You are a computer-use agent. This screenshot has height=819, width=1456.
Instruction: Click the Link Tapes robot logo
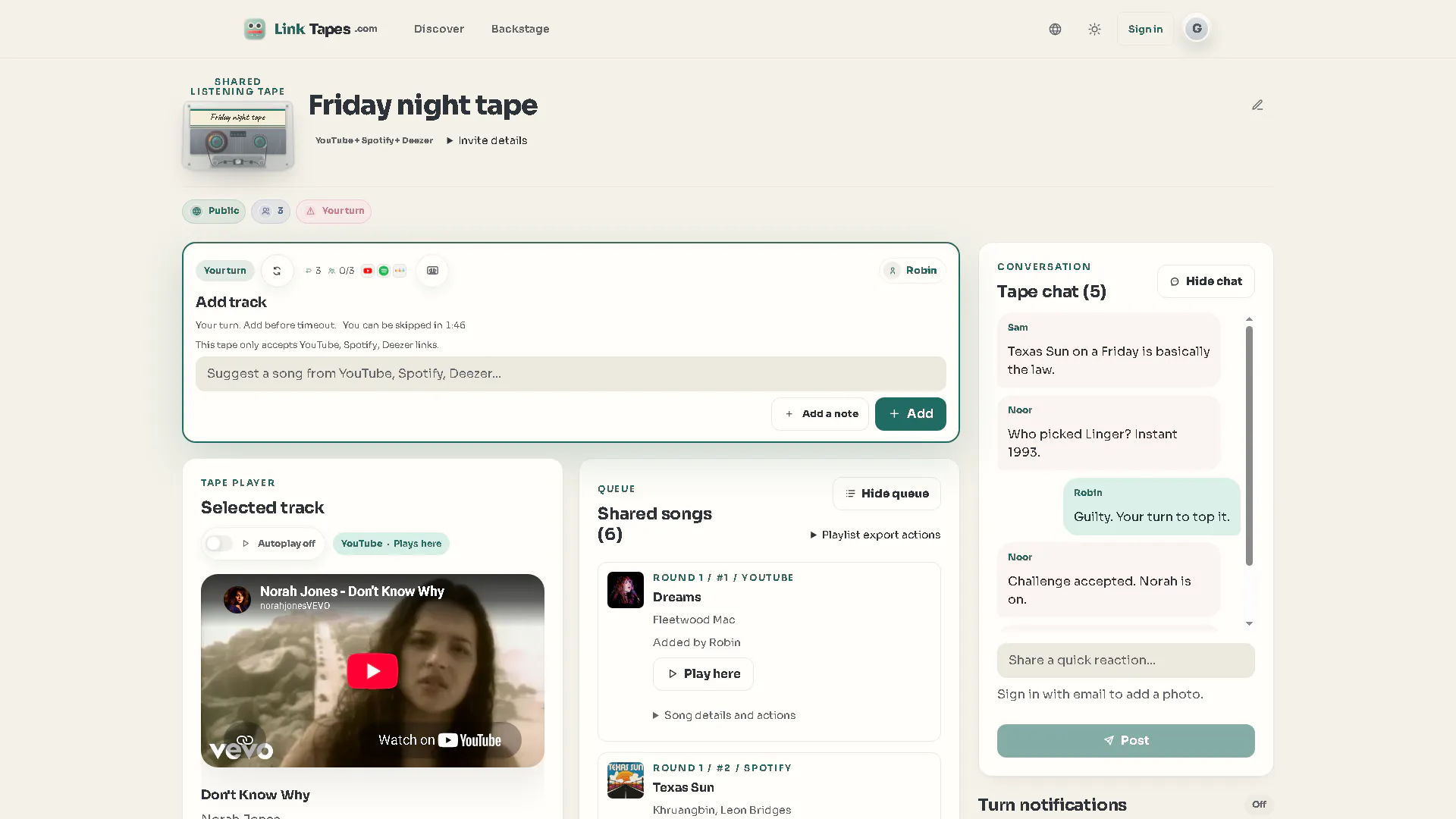pos(255,29)
